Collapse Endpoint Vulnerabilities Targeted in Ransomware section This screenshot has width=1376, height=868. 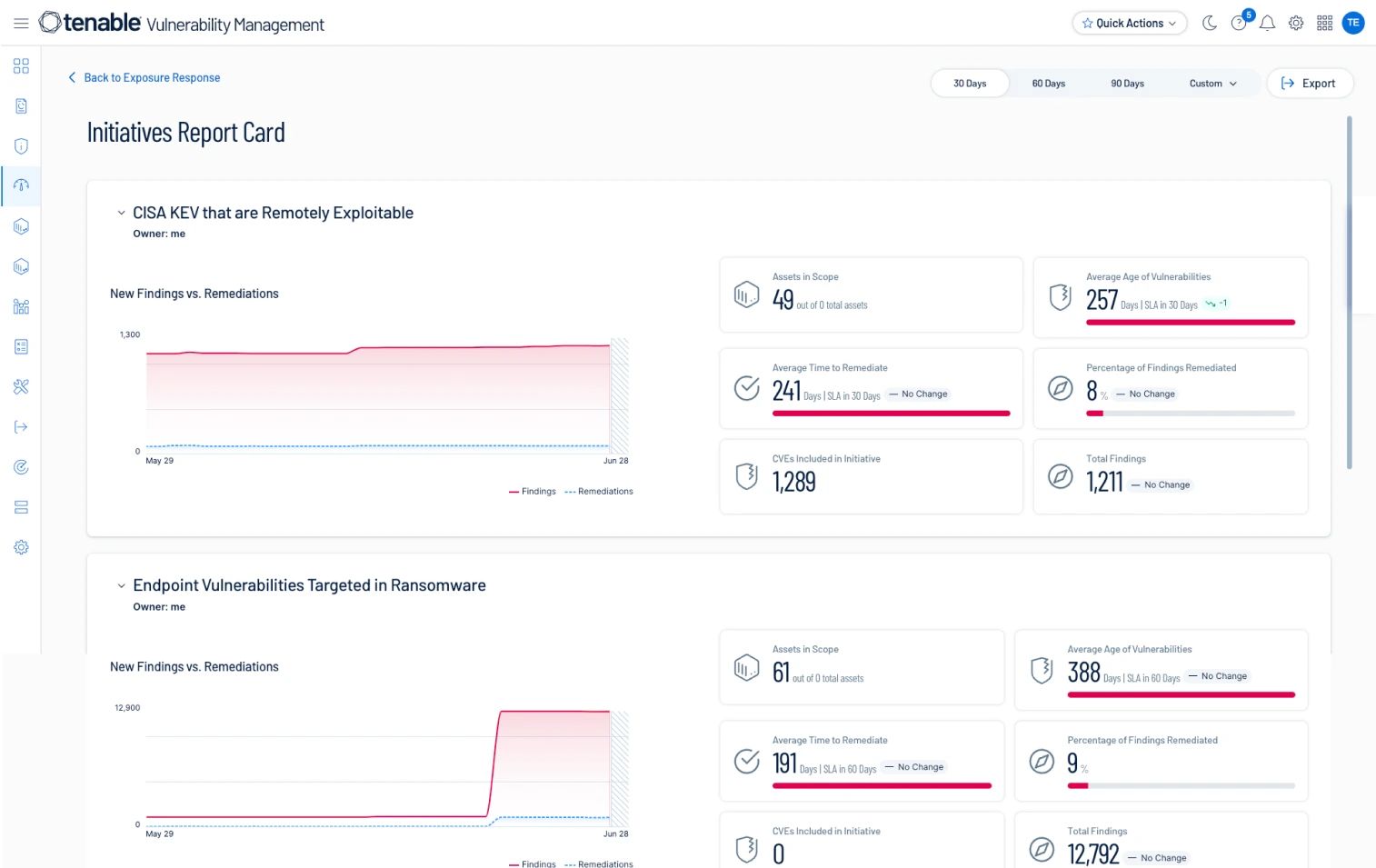pyautogui.click(x=122, y=585)
